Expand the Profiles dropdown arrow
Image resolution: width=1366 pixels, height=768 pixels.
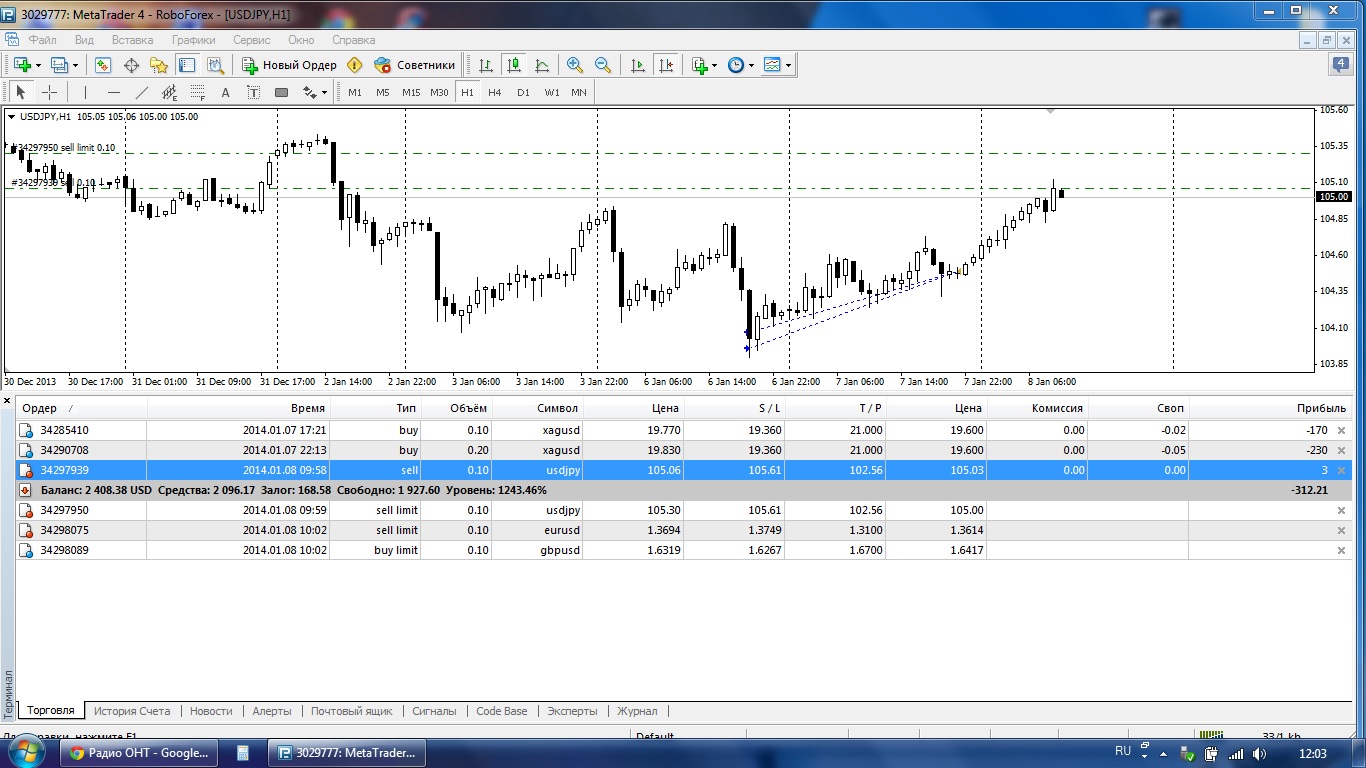(75, 66)
